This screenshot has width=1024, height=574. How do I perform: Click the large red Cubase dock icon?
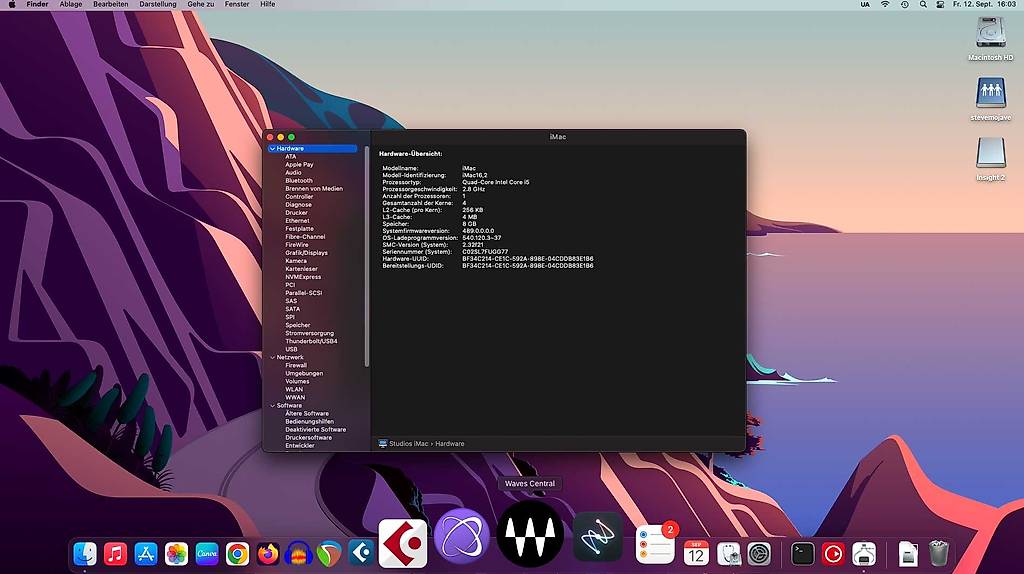403,543
